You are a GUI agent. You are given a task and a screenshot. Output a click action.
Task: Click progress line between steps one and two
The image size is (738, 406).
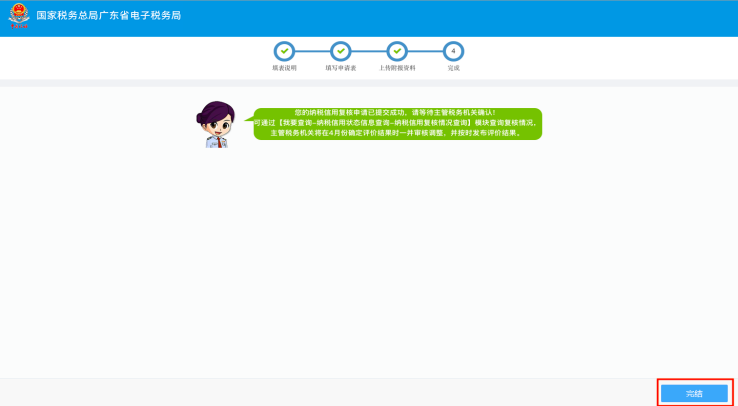click(x=313, y=51)
